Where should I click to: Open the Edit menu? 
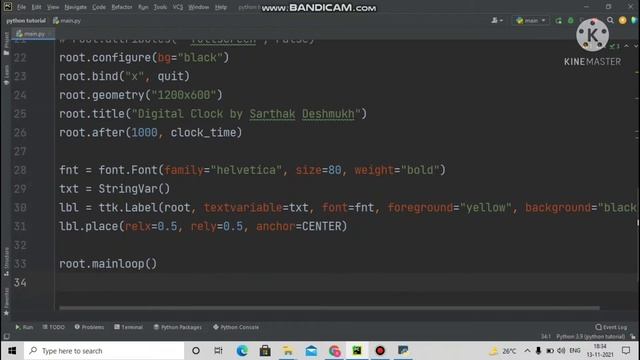[36, 7]
